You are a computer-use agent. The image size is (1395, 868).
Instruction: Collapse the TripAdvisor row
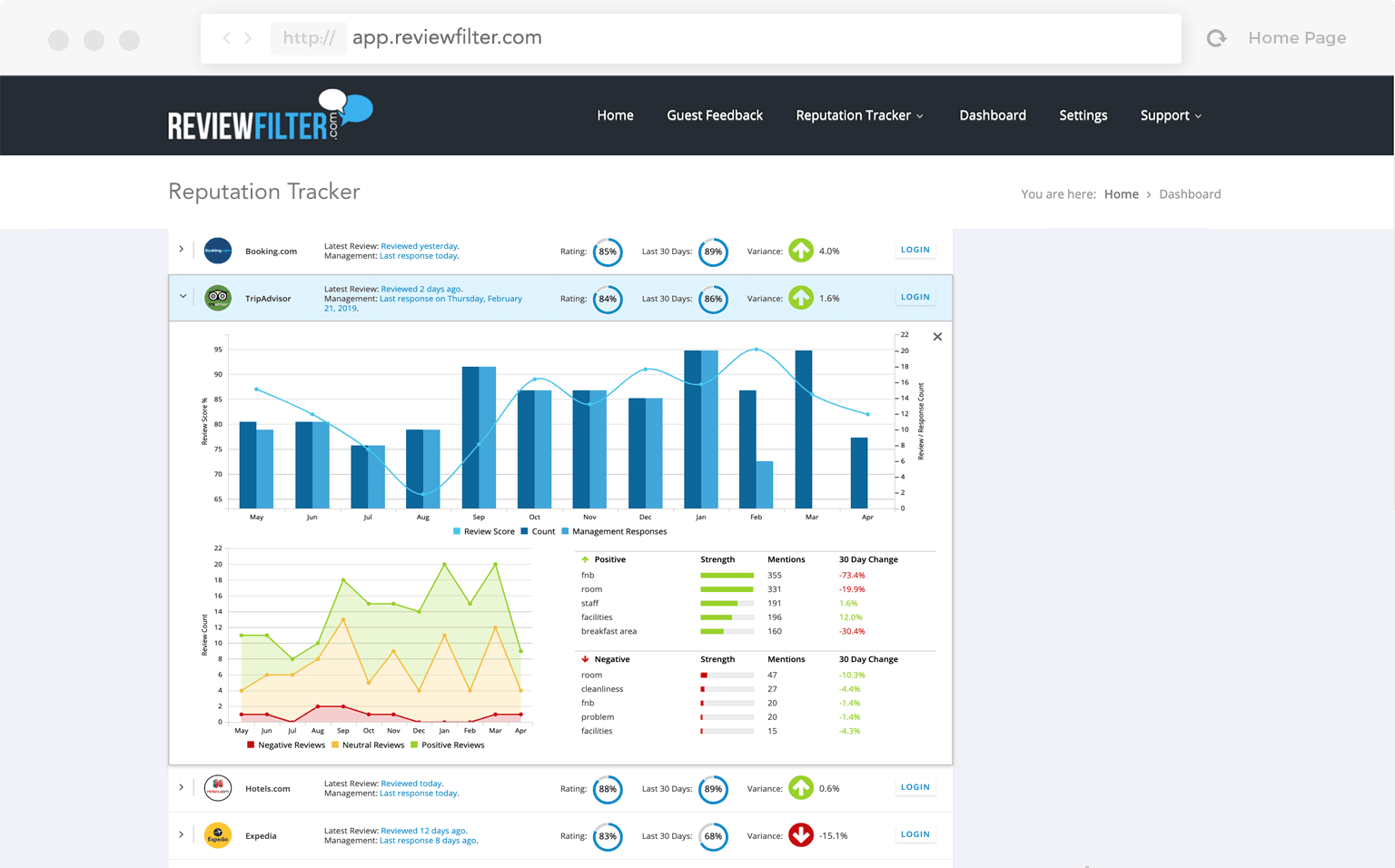(x=183, y=297)
